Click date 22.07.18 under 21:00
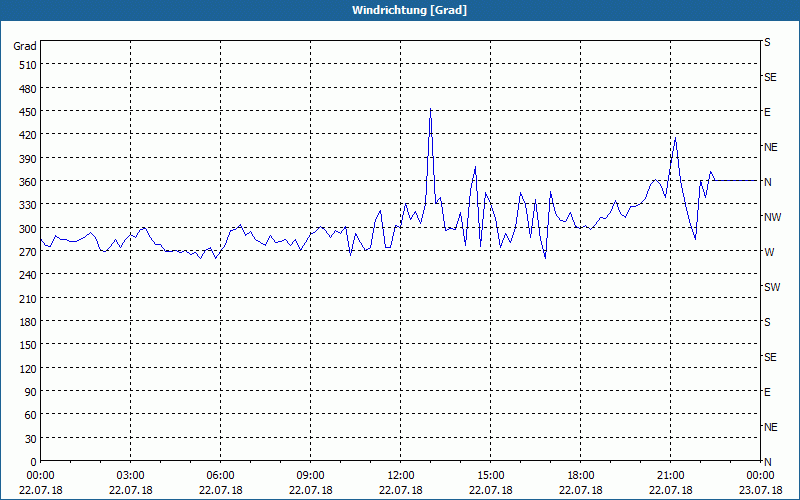This screenshot has height=500, width=800. point(670,490)
